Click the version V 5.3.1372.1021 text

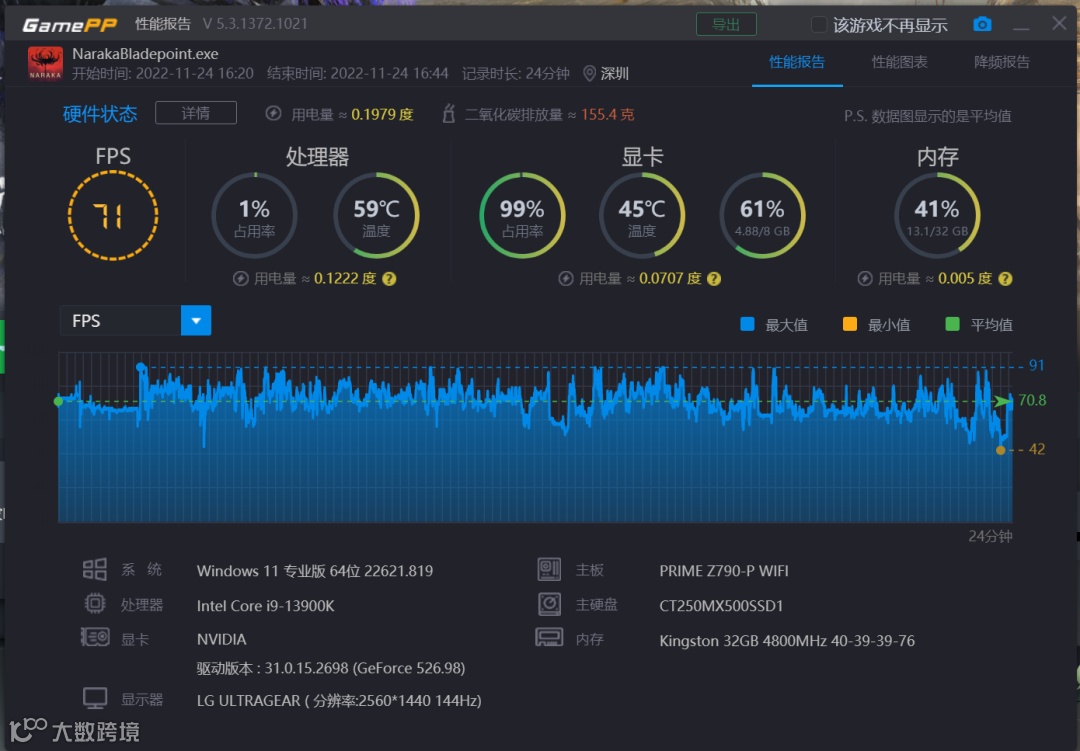point(255,24)
